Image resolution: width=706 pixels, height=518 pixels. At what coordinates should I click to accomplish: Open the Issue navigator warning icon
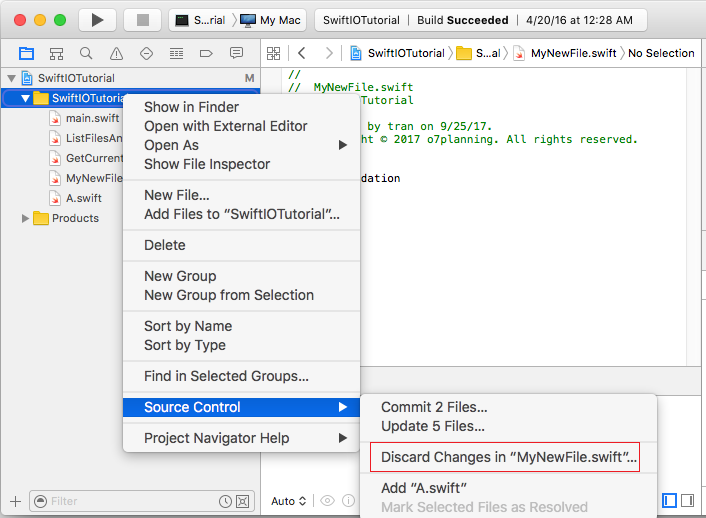click(116, 54)
